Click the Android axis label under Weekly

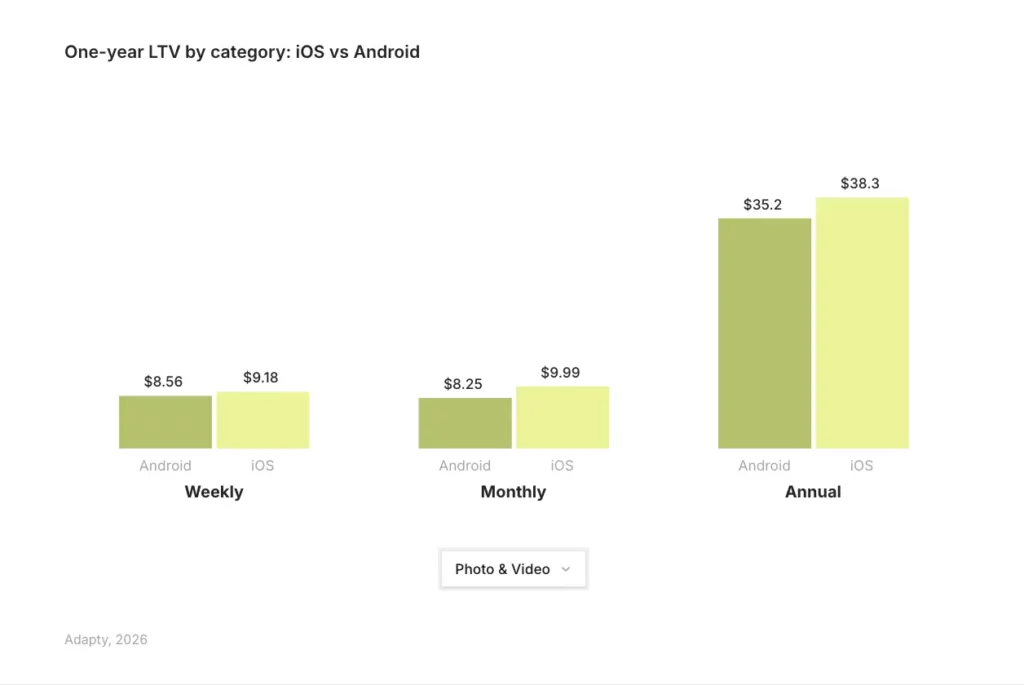[x=165, y=465]
